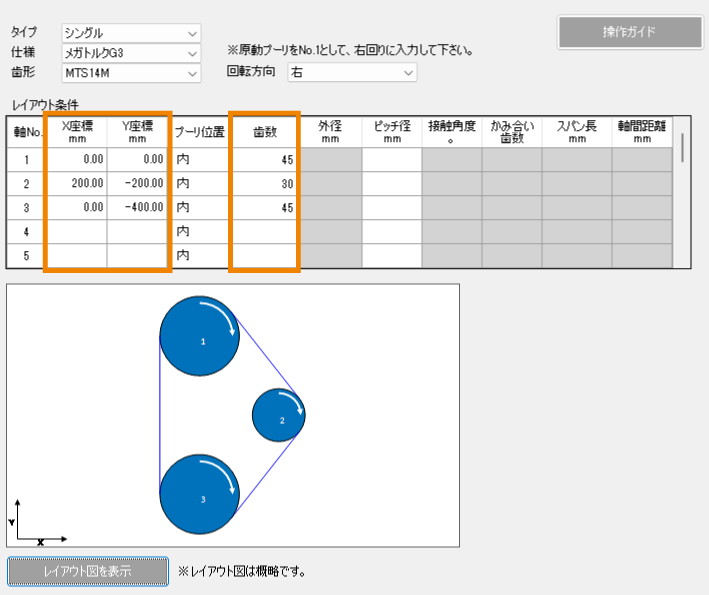Image resolution: width=709 pixels, height=595 pixels.
Task: Select X座標 cell for axis 3
Action: 77,207
